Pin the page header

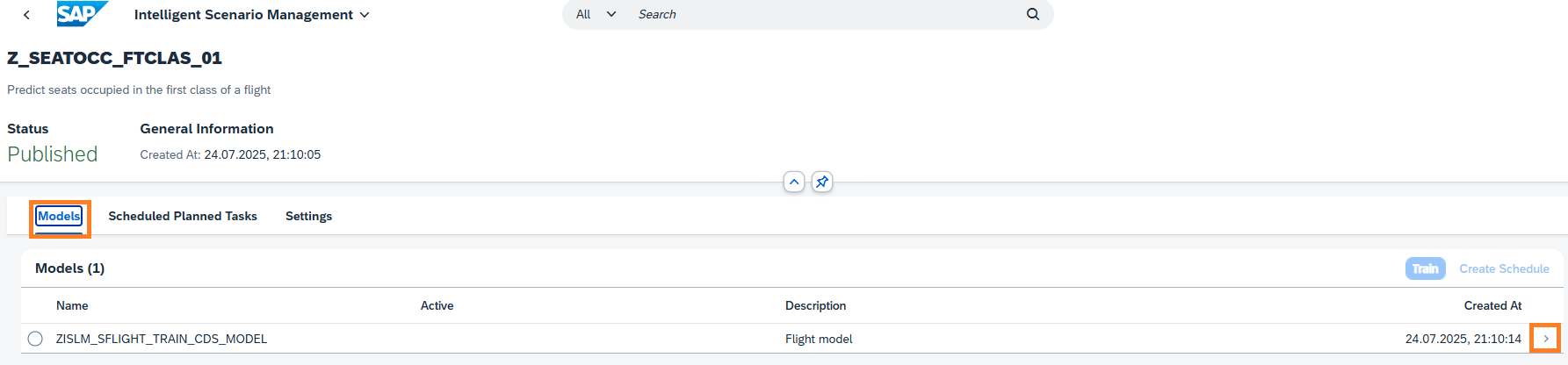[821, 182]
